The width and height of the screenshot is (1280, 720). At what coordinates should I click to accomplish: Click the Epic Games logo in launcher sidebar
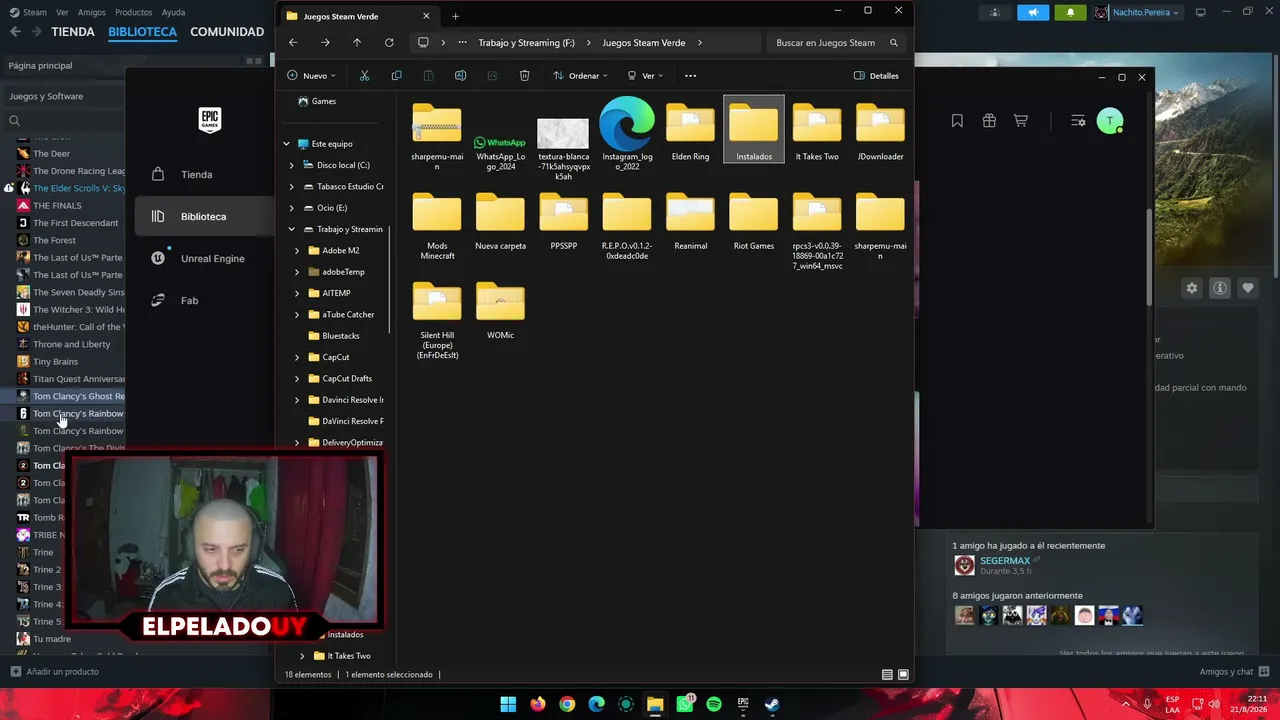click(x=209, y=120)
